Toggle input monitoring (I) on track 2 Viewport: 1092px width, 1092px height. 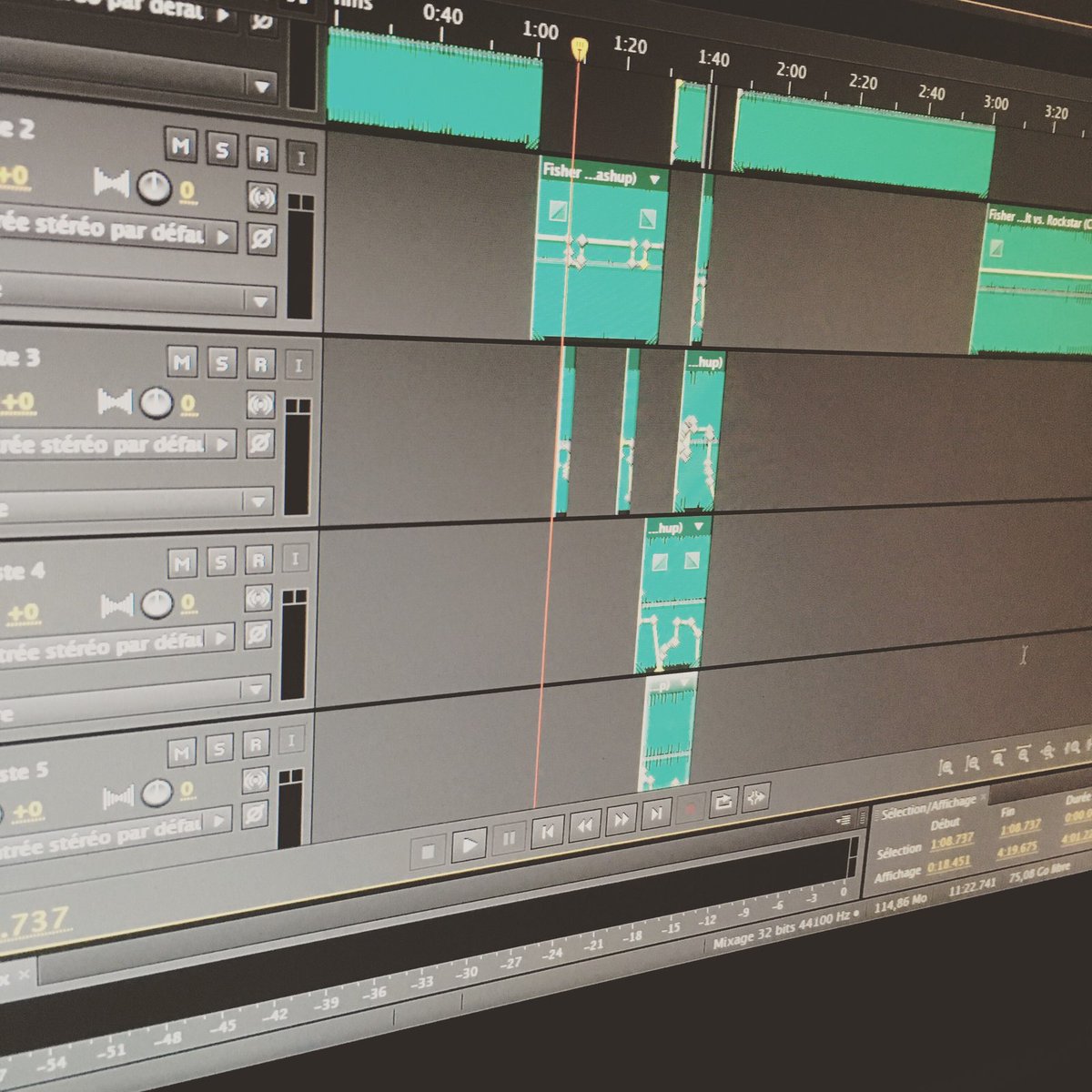[301, 157]
